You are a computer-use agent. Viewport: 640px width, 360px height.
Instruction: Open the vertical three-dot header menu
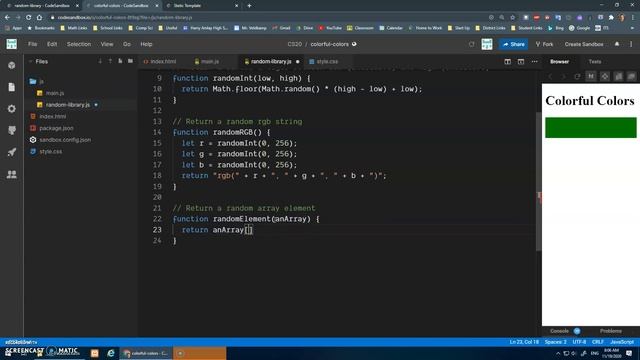tap(631, 44)
